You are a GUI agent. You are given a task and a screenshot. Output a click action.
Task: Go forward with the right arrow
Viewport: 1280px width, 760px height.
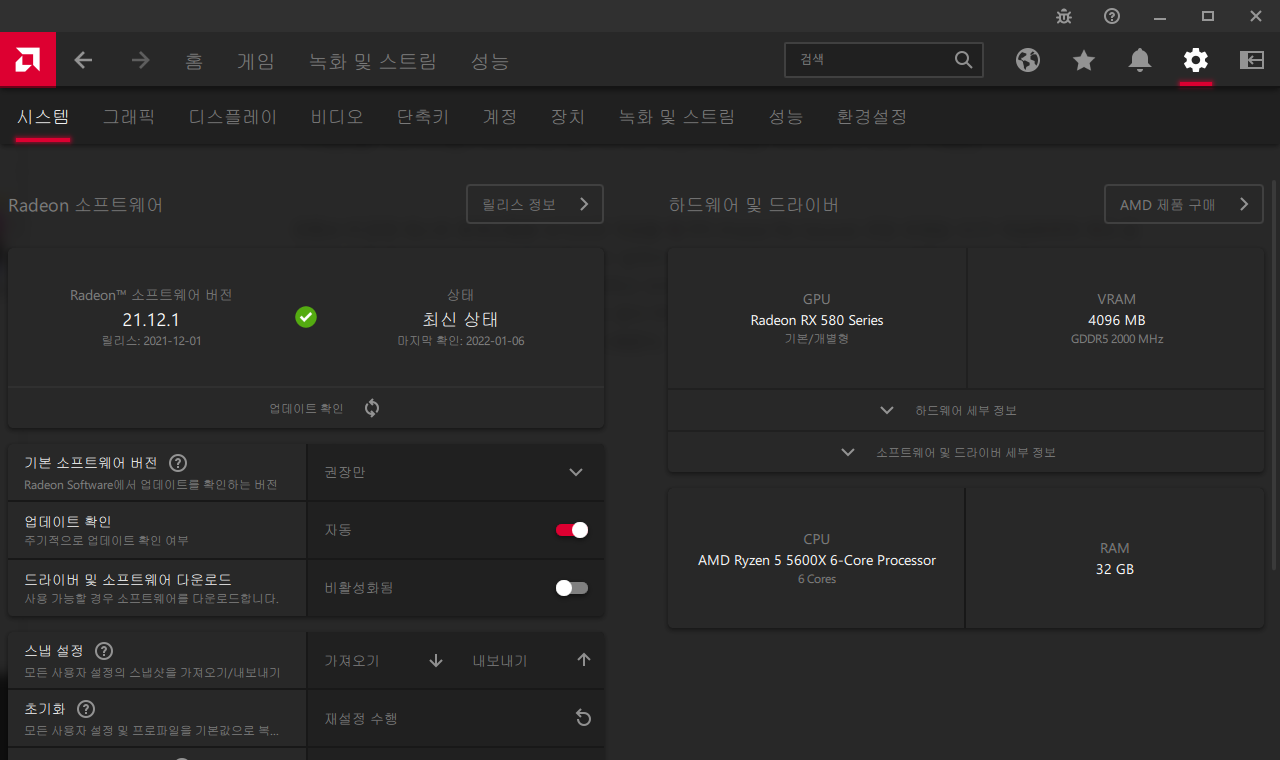(x=140, y=60)
